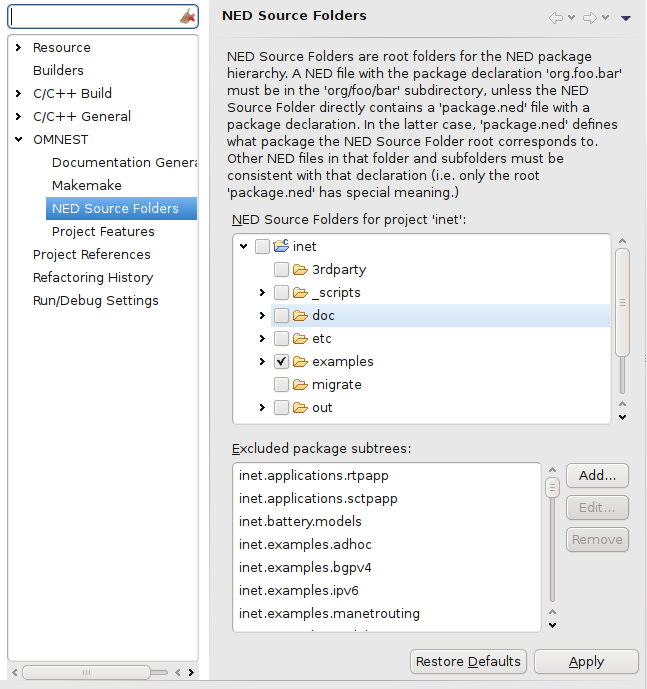Select Builders in the preferences tree
647x689 pixels.
[58, 70]
